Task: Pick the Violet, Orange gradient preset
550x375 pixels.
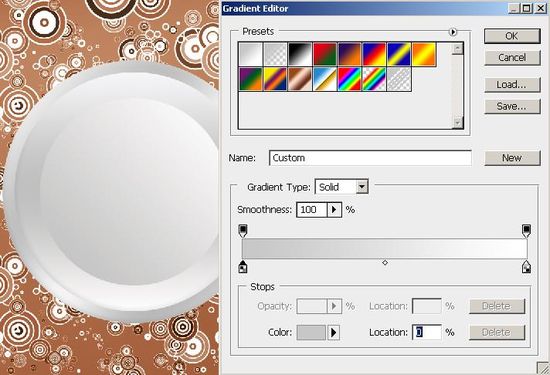Action: pyautogui.click(x=350, y=54)
